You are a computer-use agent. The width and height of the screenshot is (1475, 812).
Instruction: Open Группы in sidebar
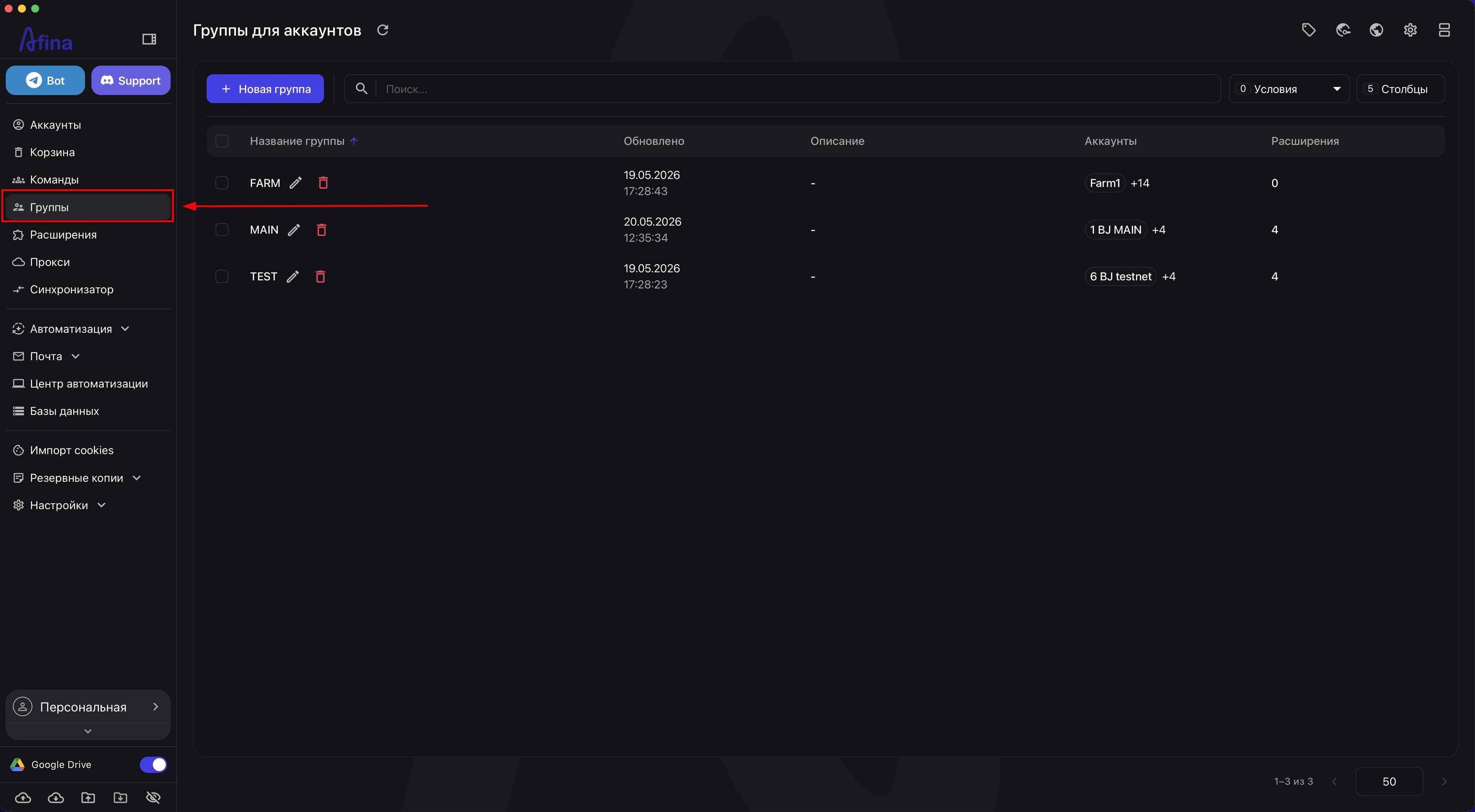[88, 207]
